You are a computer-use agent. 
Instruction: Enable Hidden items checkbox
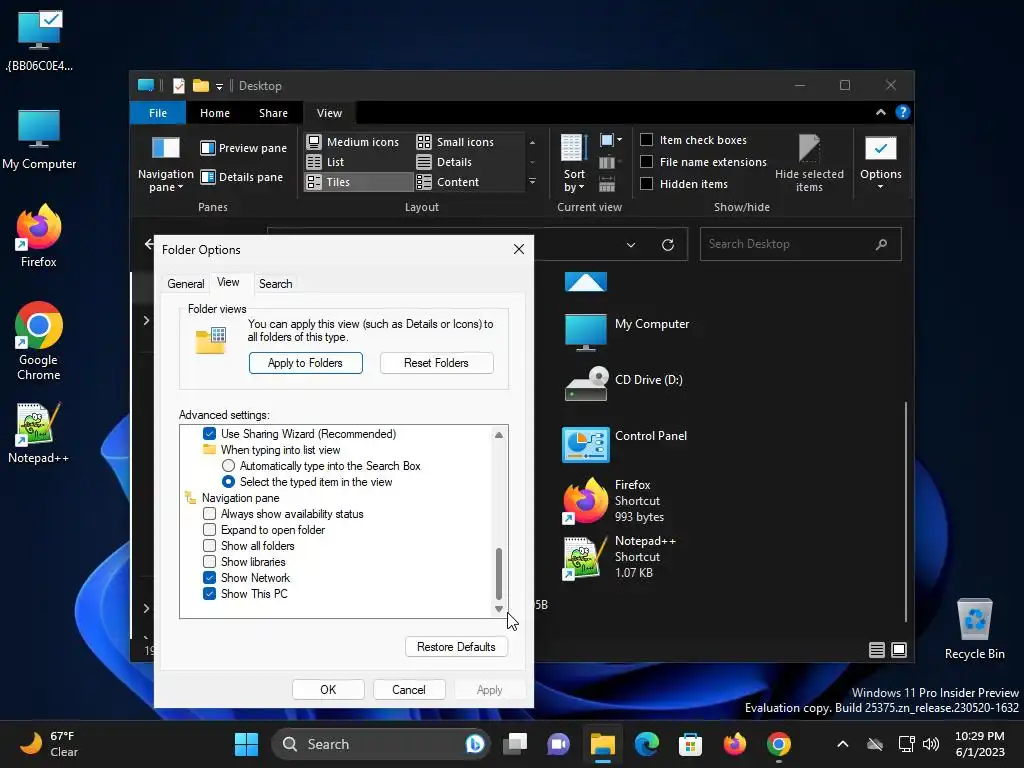click(647, 184)
